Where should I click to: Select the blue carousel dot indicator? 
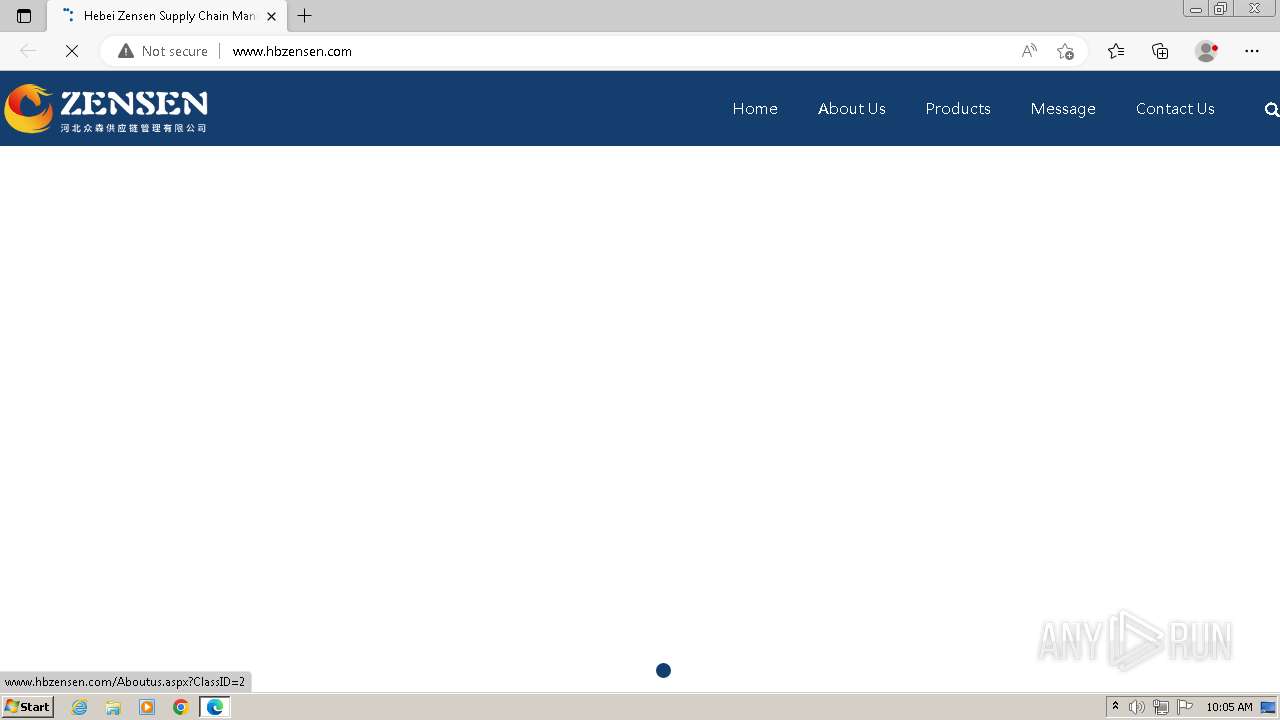pyautogui.click(x=663, y=670)
